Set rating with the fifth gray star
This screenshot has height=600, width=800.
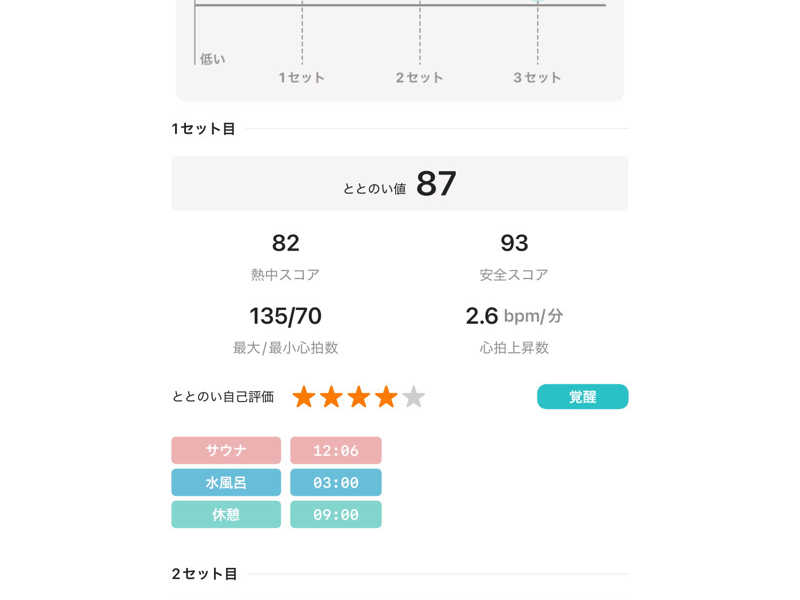(413, 397)
